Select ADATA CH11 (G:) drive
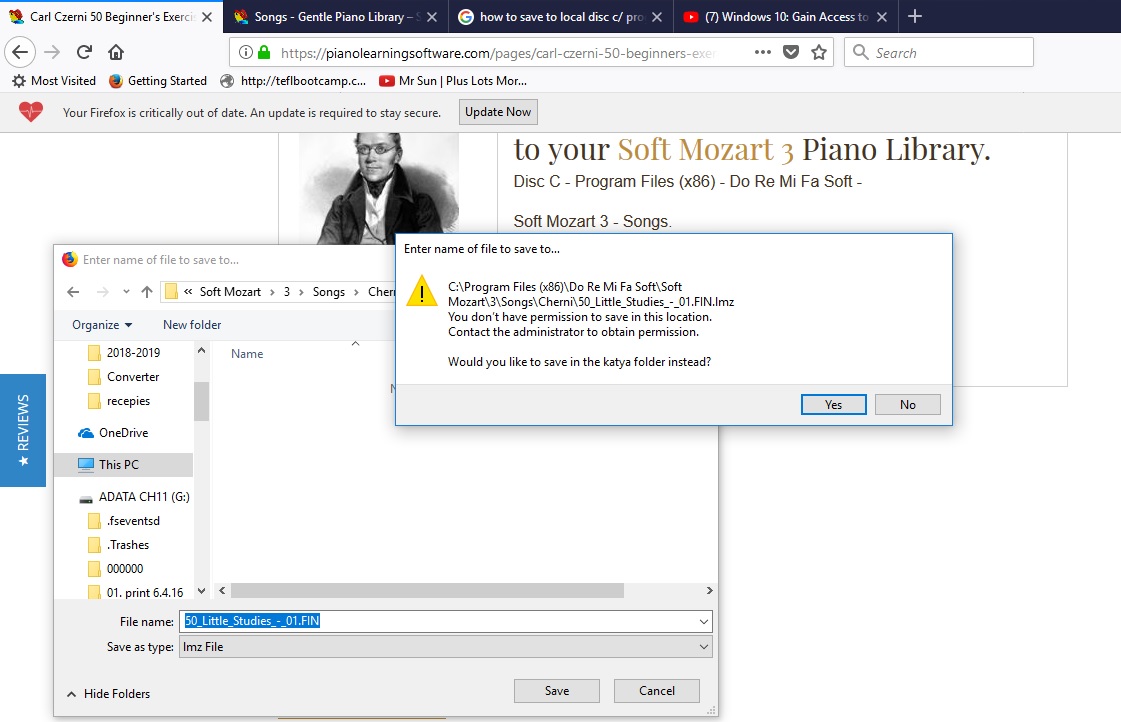The image size is (1121, 722). pos(134,497)
